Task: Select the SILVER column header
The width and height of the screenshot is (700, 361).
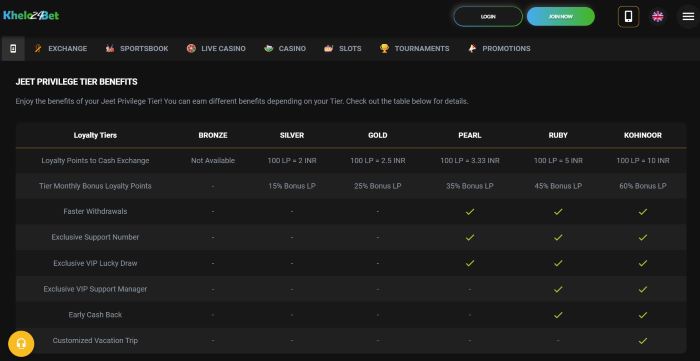Action: [x=292, y=135]
